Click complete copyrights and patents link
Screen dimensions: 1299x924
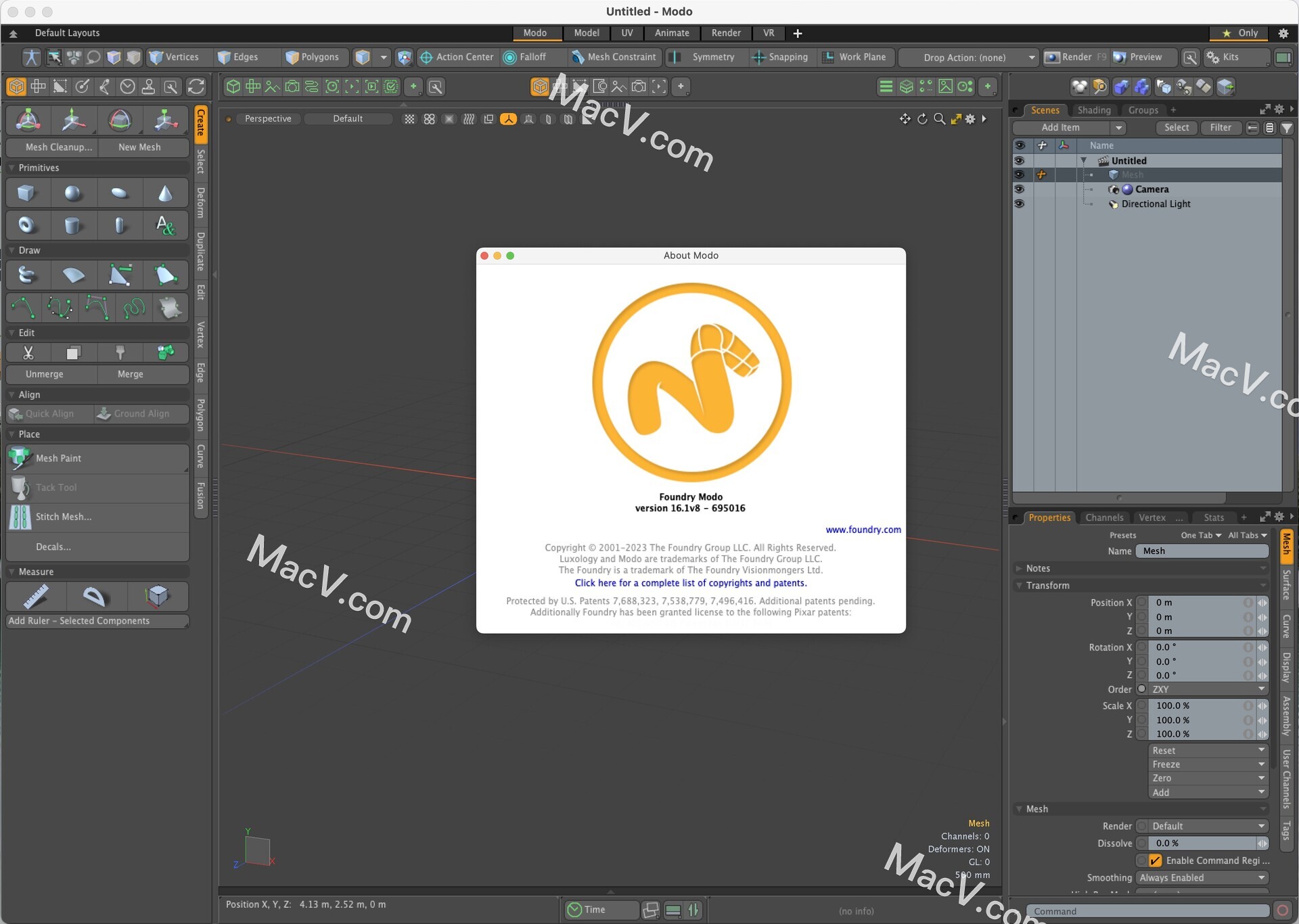click(692, 583)
